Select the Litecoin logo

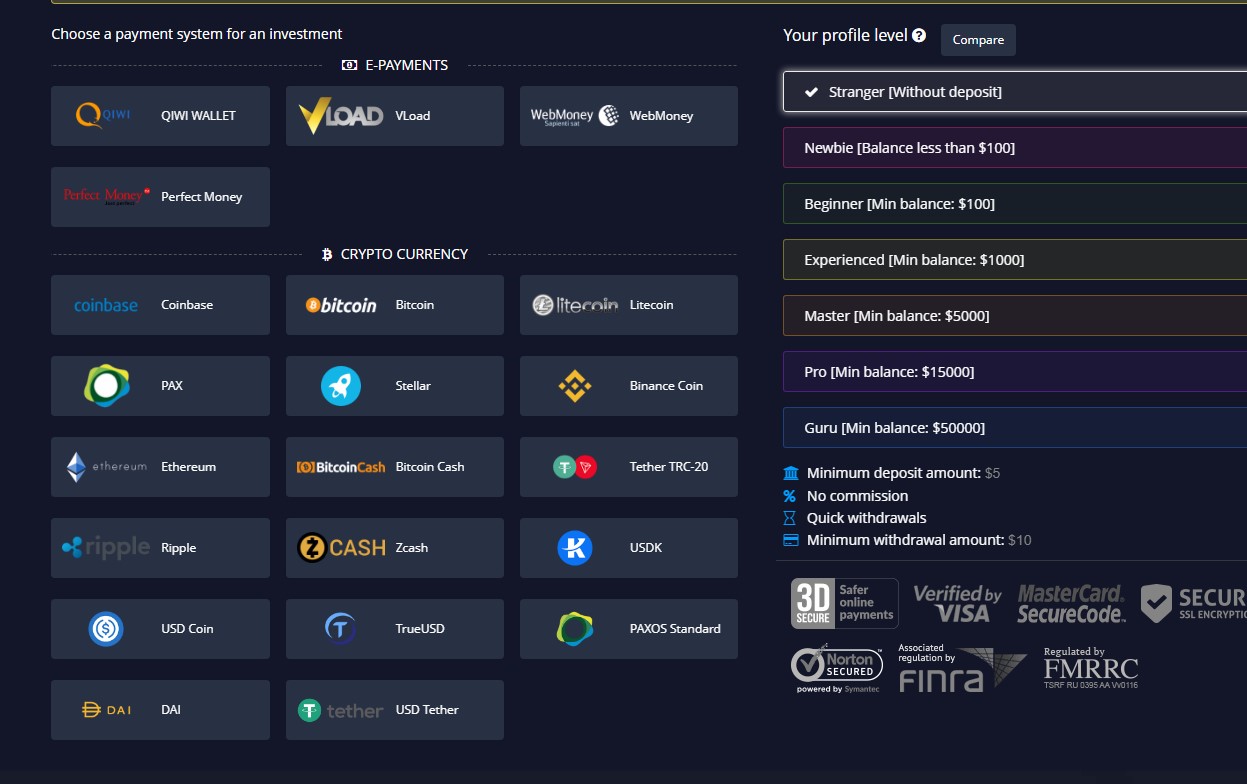575,305
